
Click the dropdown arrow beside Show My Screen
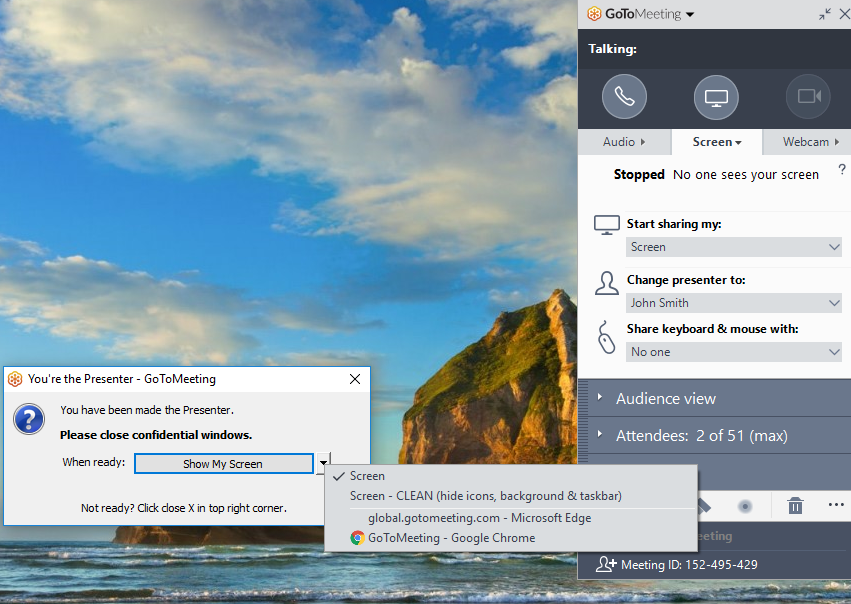pyautogui.click(x=323, y=463)
